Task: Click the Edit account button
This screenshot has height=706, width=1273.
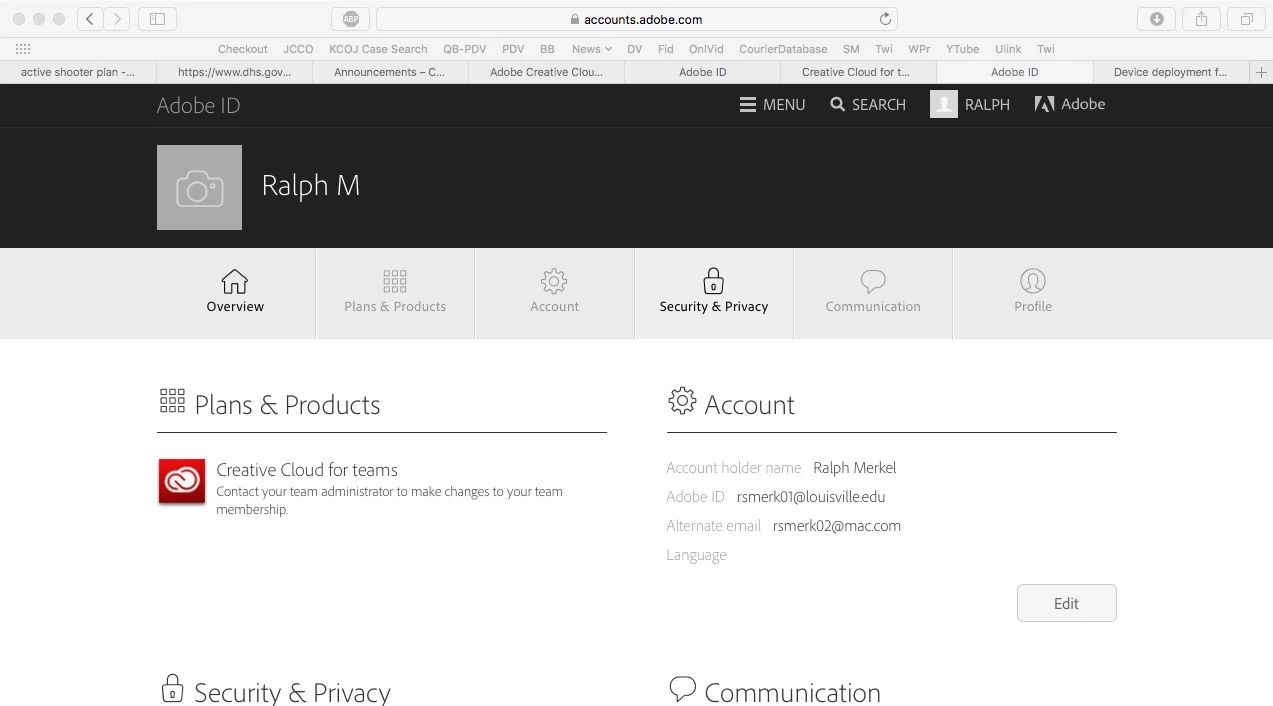Action: pos(1066,603)
